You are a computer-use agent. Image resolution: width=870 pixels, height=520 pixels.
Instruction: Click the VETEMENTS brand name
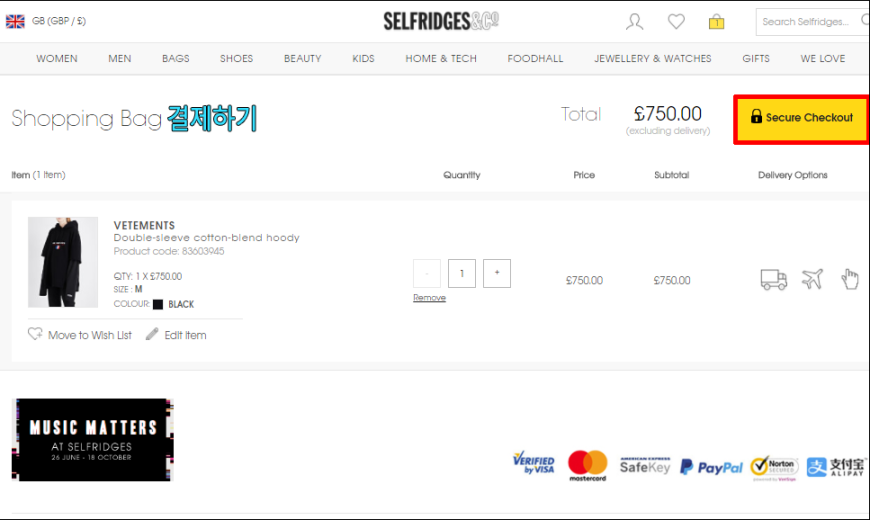144,225
